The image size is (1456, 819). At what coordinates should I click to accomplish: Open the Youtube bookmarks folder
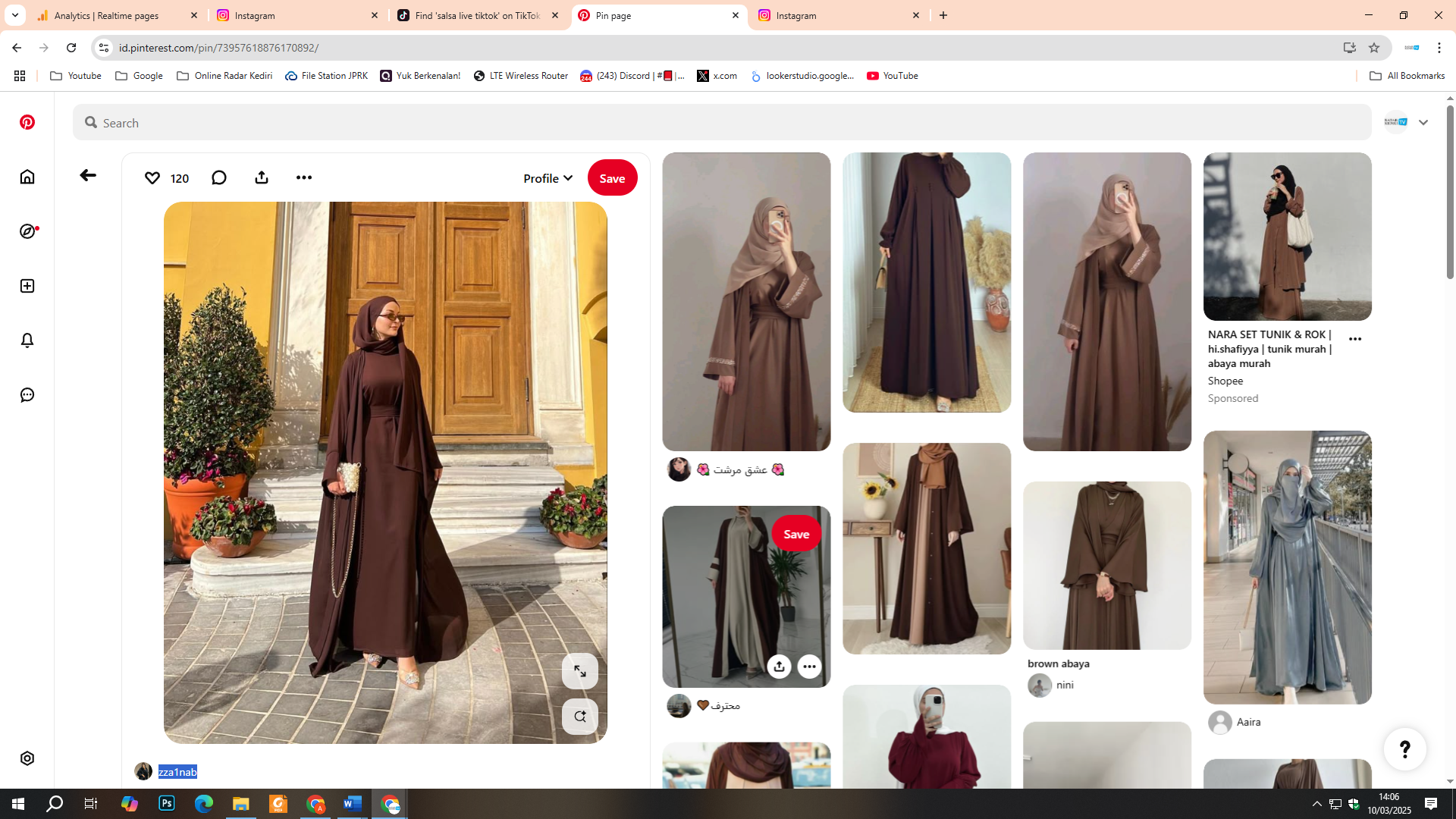pyautogui.click(x=76, y=76)
